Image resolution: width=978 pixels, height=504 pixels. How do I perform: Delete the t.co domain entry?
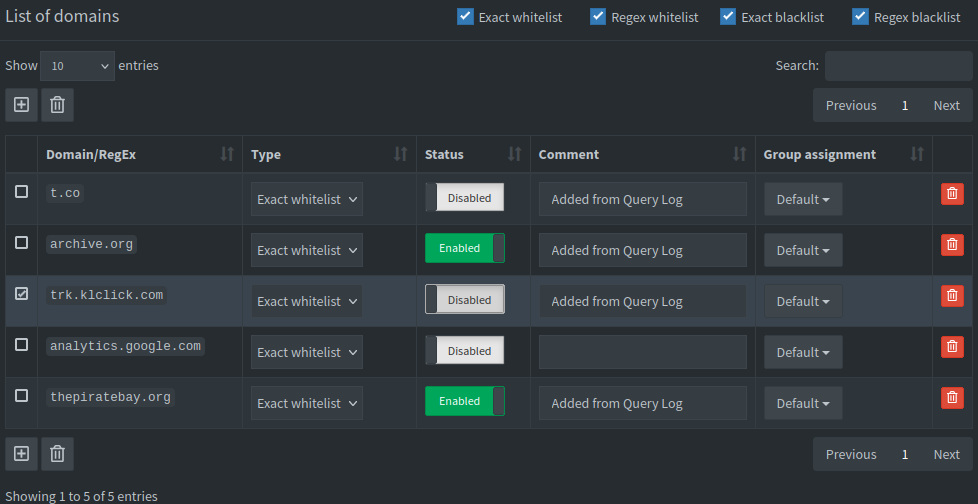pyautogui.click(x=952, y=195)
